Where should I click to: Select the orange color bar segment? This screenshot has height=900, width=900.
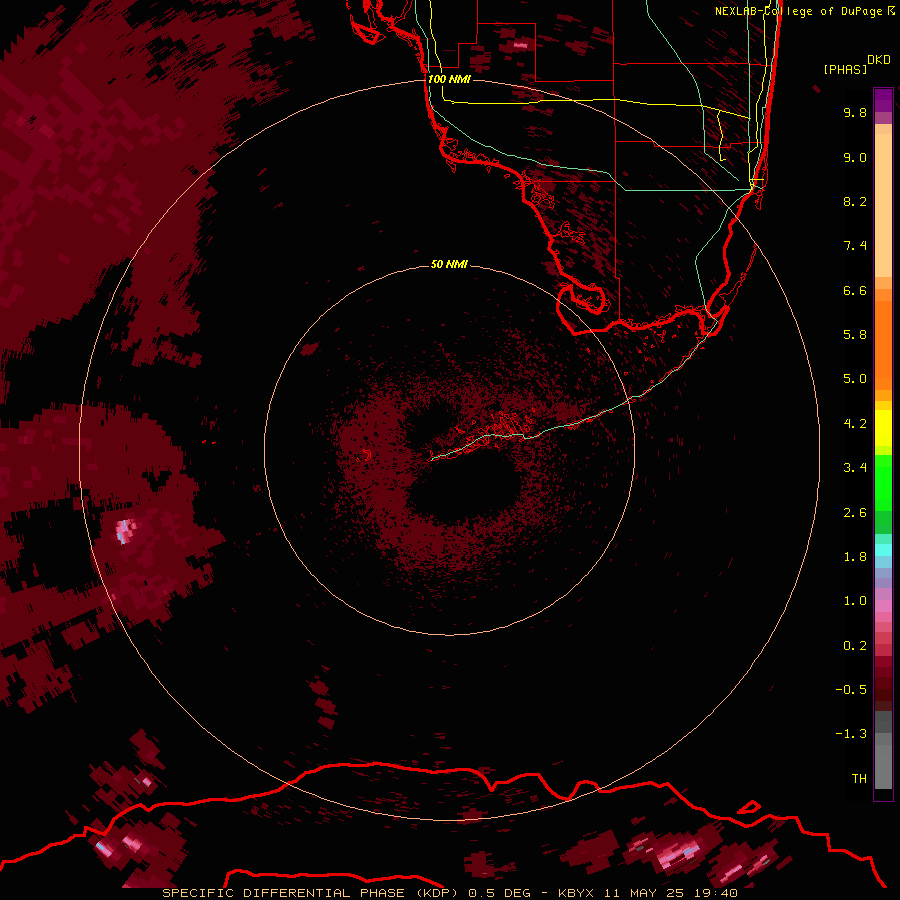coord(883,344)
